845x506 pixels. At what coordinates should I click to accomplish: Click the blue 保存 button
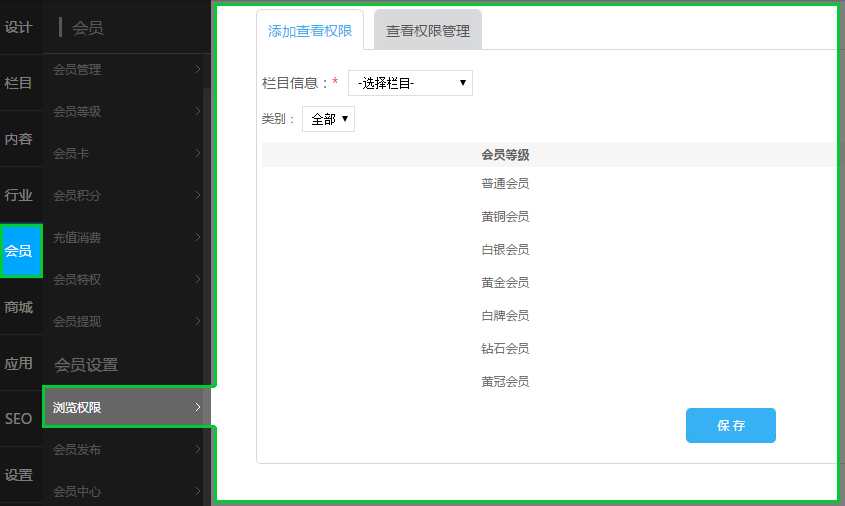(x=730, y=425)
